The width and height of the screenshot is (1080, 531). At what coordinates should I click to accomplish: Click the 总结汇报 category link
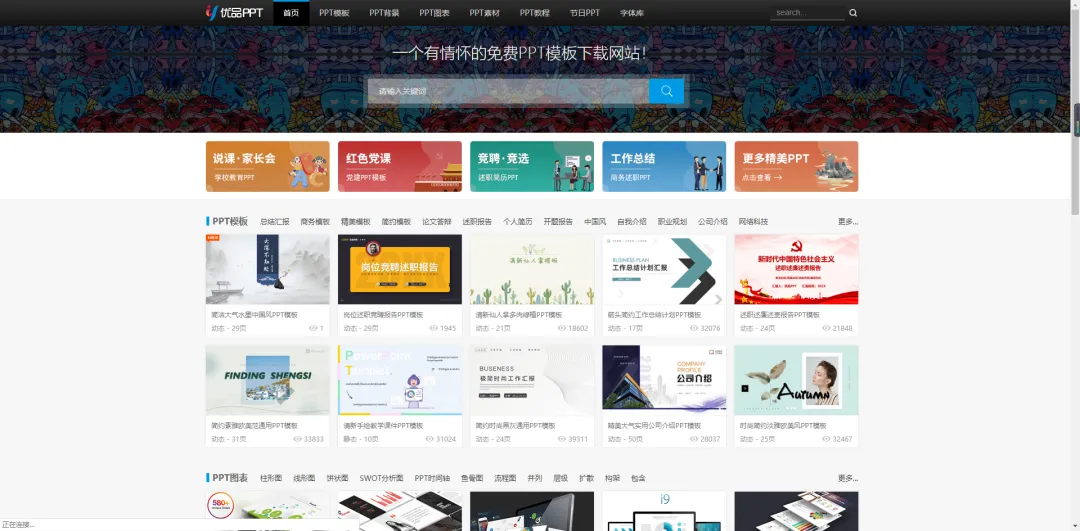click(274, 222)
